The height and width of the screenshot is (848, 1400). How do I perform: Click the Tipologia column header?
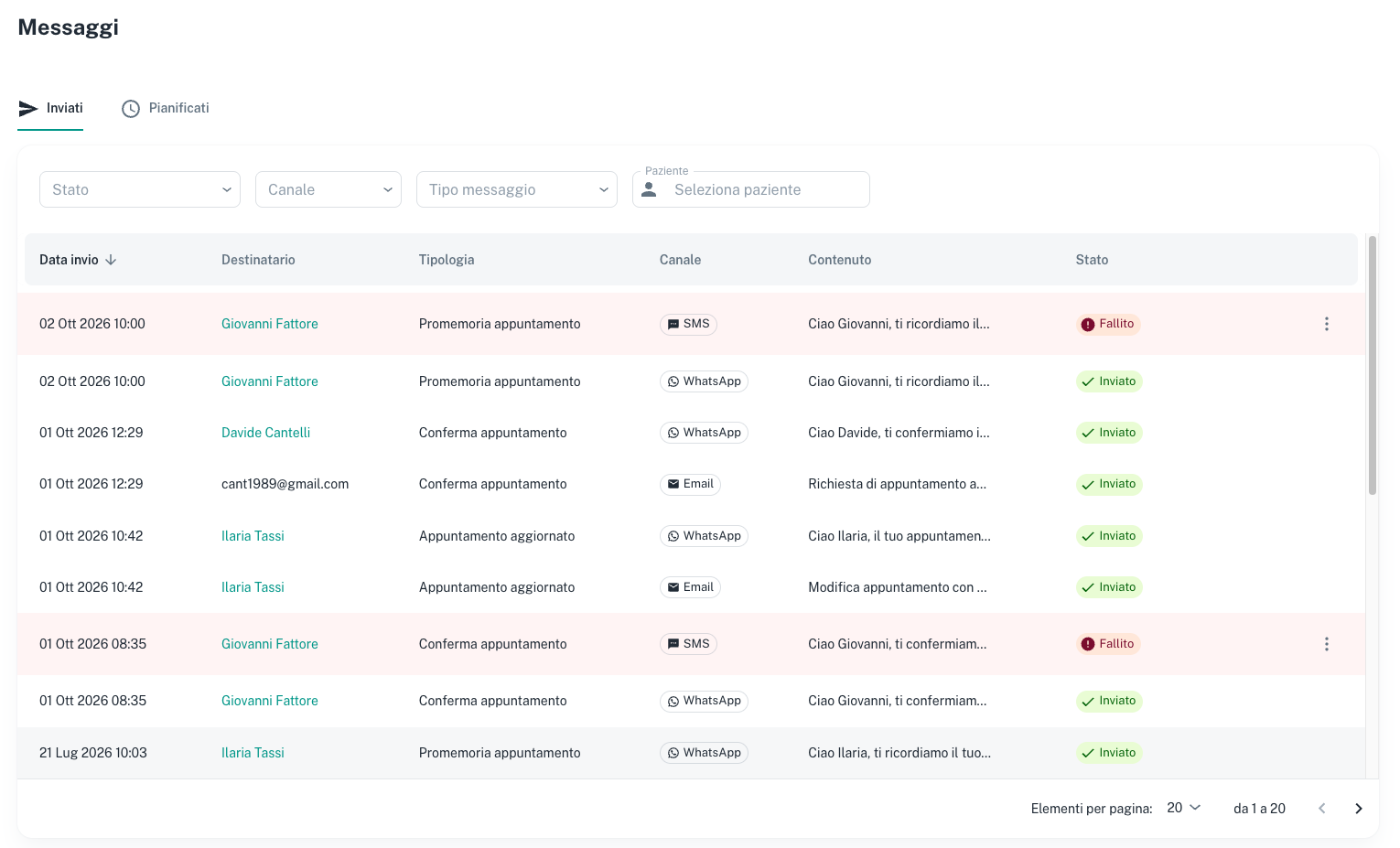coord(447,260)
